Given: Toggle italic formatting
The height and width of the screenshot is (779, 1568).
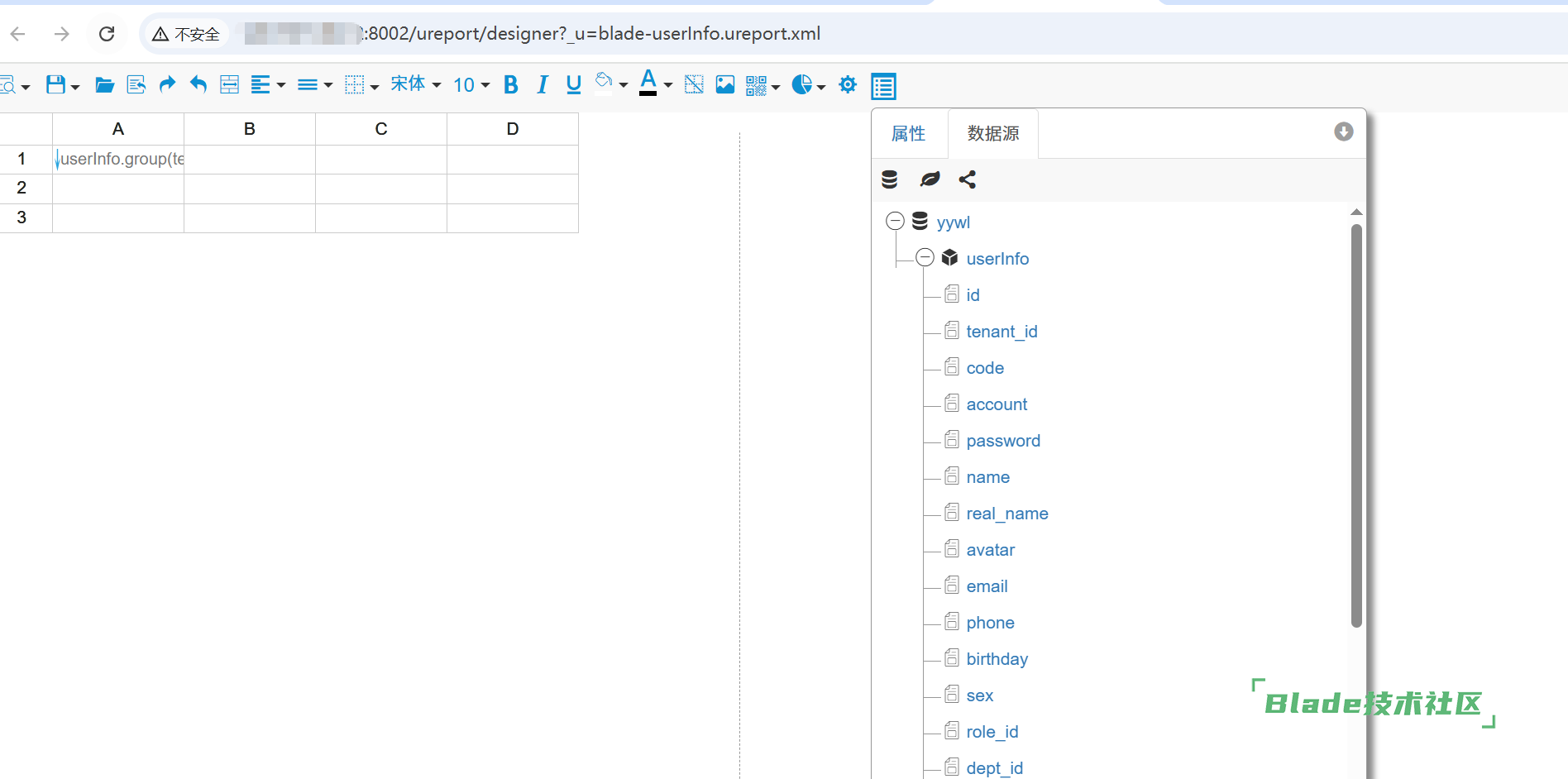Looking at the screenshot, I should pyautogui.click(x=543, y=84).
